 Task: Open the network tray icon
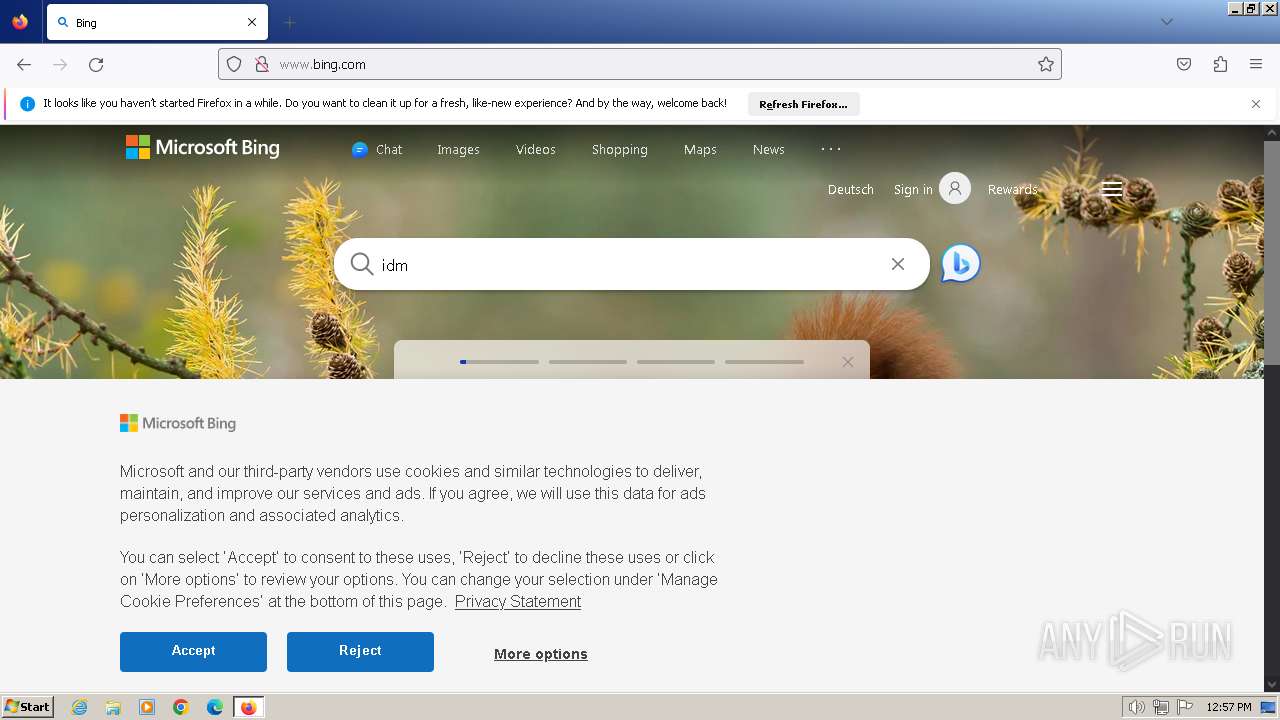[x=1161, y=707]
